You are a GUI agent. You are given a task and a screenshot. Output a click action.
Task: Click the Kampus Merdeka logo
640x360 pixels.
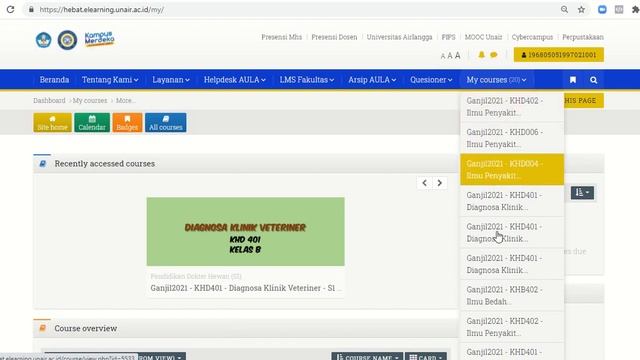tap(99, 39)
